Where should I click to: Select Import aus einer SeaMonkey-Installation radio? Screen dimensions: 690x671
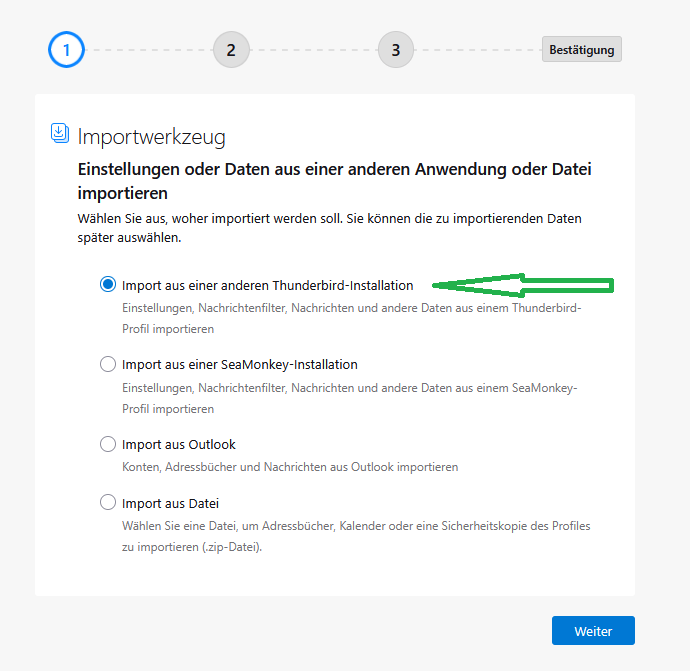(108, 364)
